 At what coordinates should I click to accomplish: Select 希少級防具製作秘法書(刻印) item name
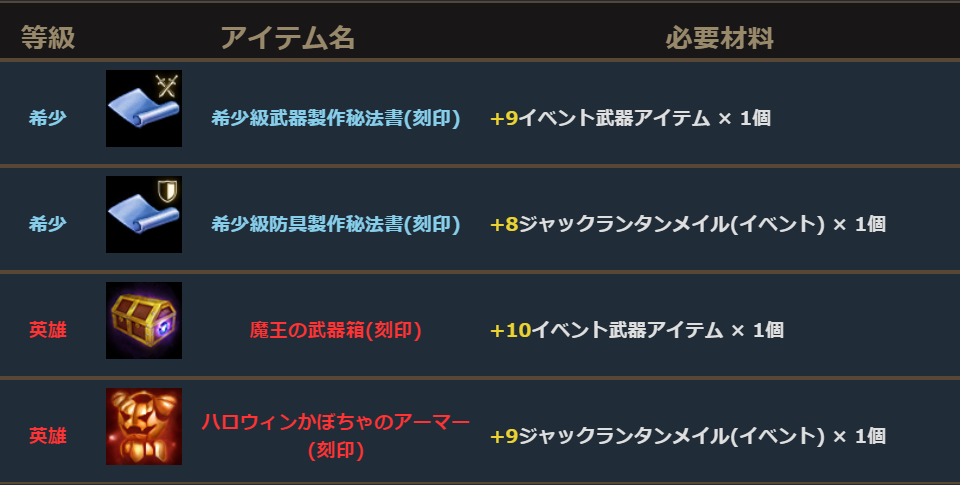(x=336, y=224)
